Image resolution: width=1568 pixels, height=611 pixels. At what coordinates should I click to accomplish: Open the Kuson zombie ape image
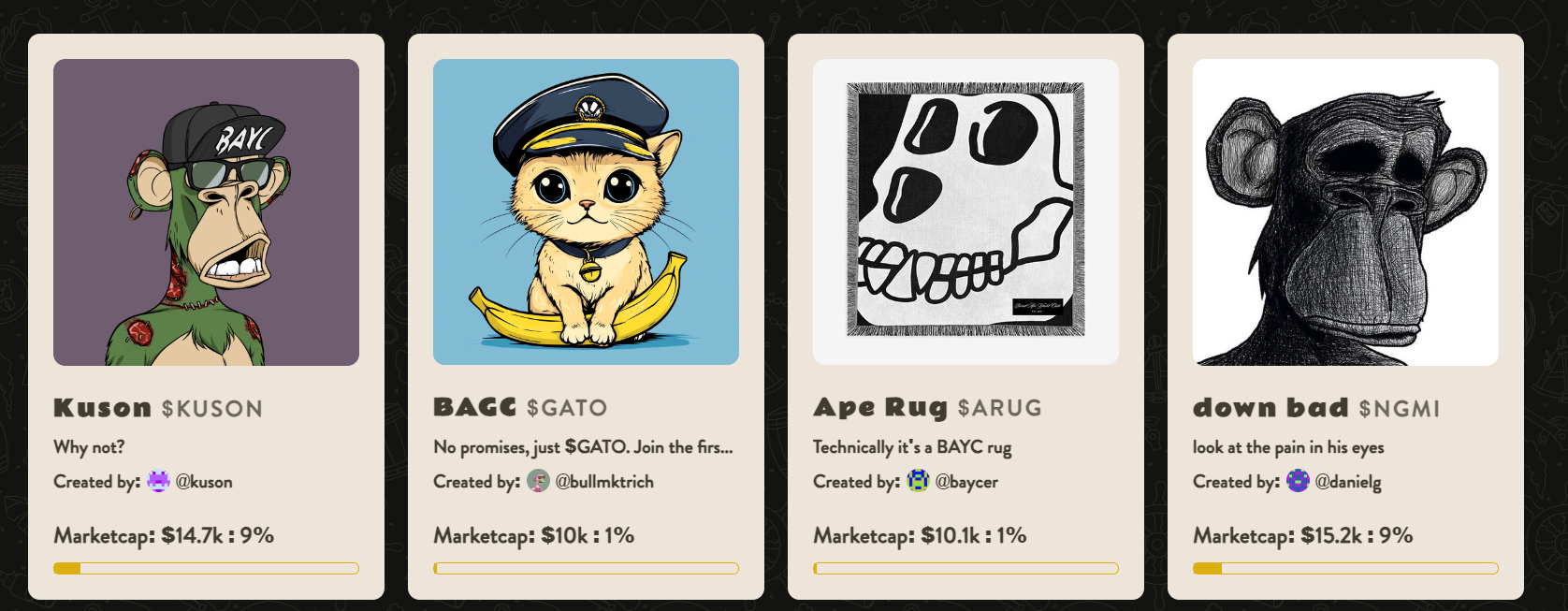[x=206, y=212]
